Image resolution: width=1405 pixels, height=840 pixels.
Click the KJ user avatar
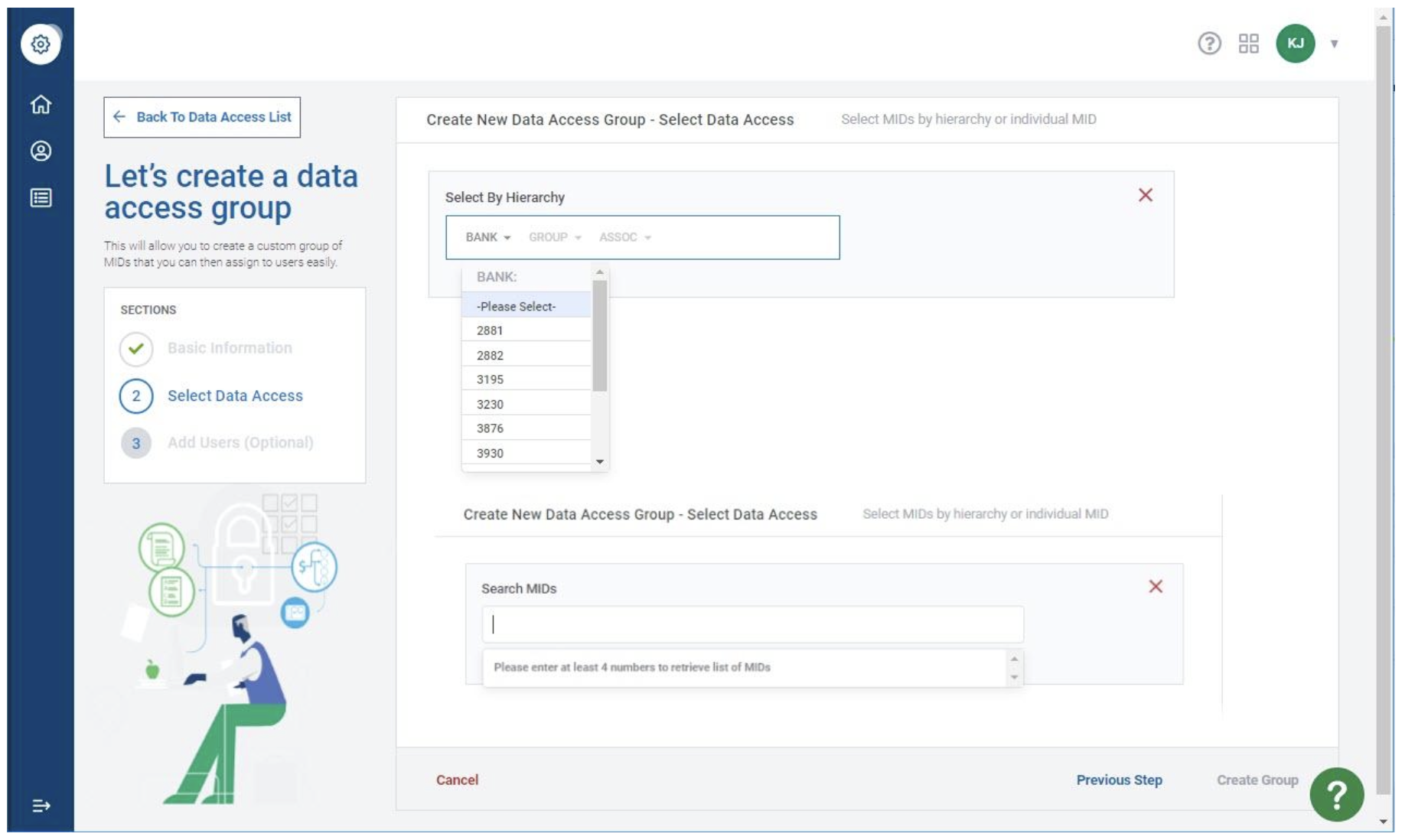tap(1295, 44)
